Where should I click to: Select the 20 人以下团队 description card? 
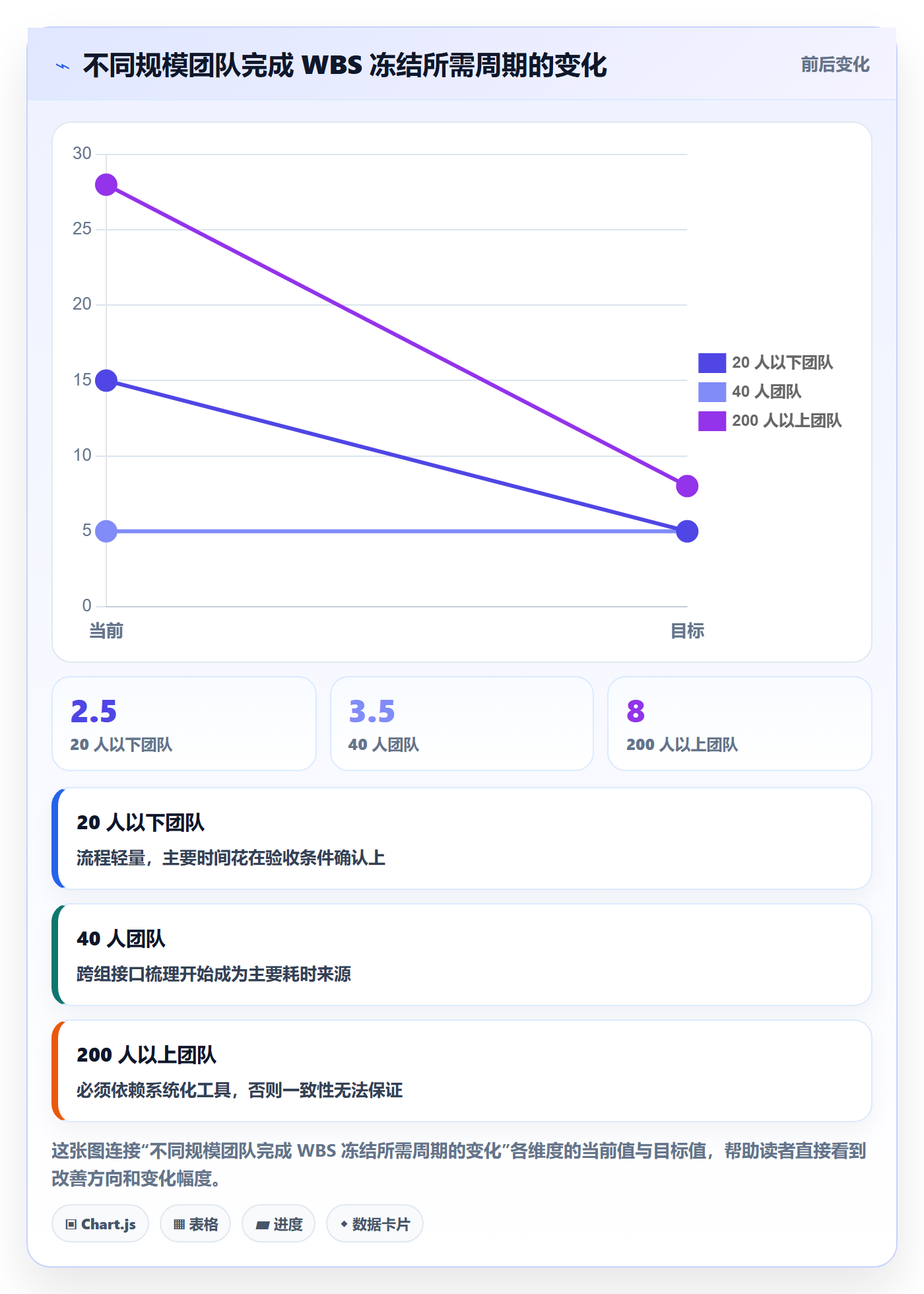click(x=462, y=838)
